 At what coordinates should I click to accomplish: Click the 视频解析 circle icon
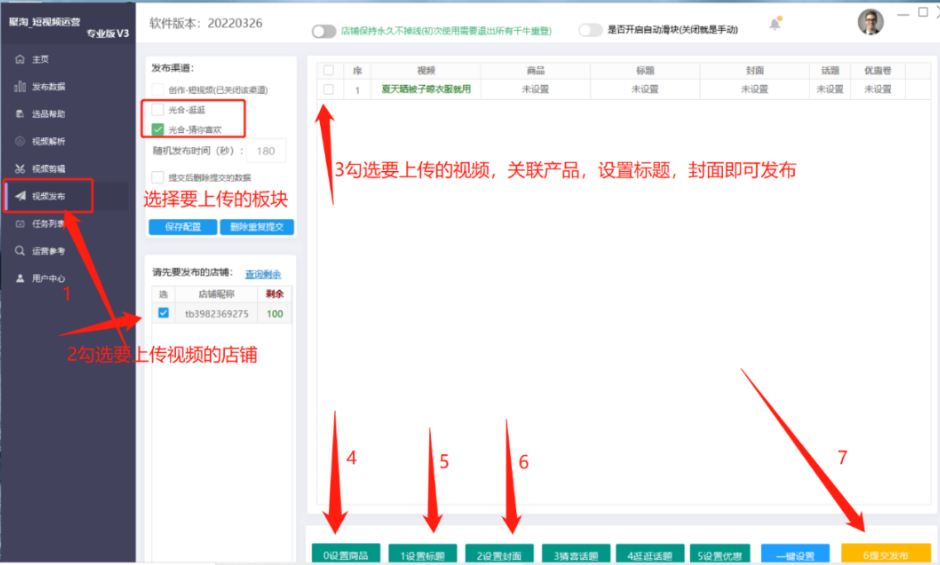tap(20, 141)
